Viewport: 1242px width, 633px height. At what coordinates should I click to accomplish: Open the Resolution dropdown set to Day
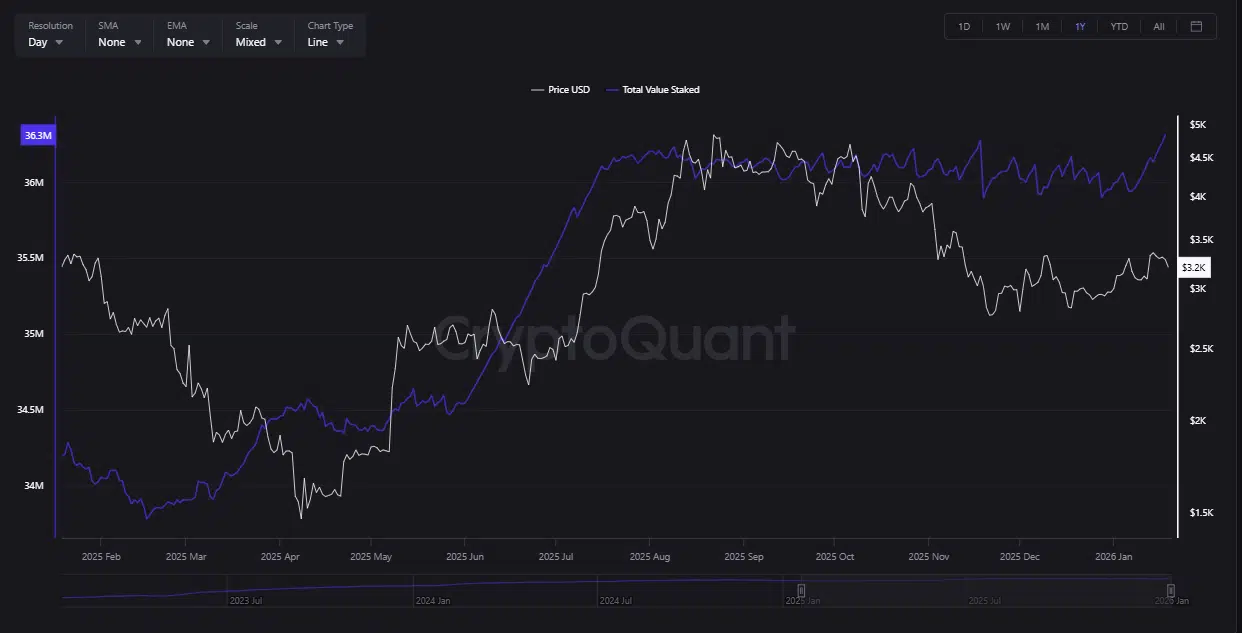pos(46,42)
